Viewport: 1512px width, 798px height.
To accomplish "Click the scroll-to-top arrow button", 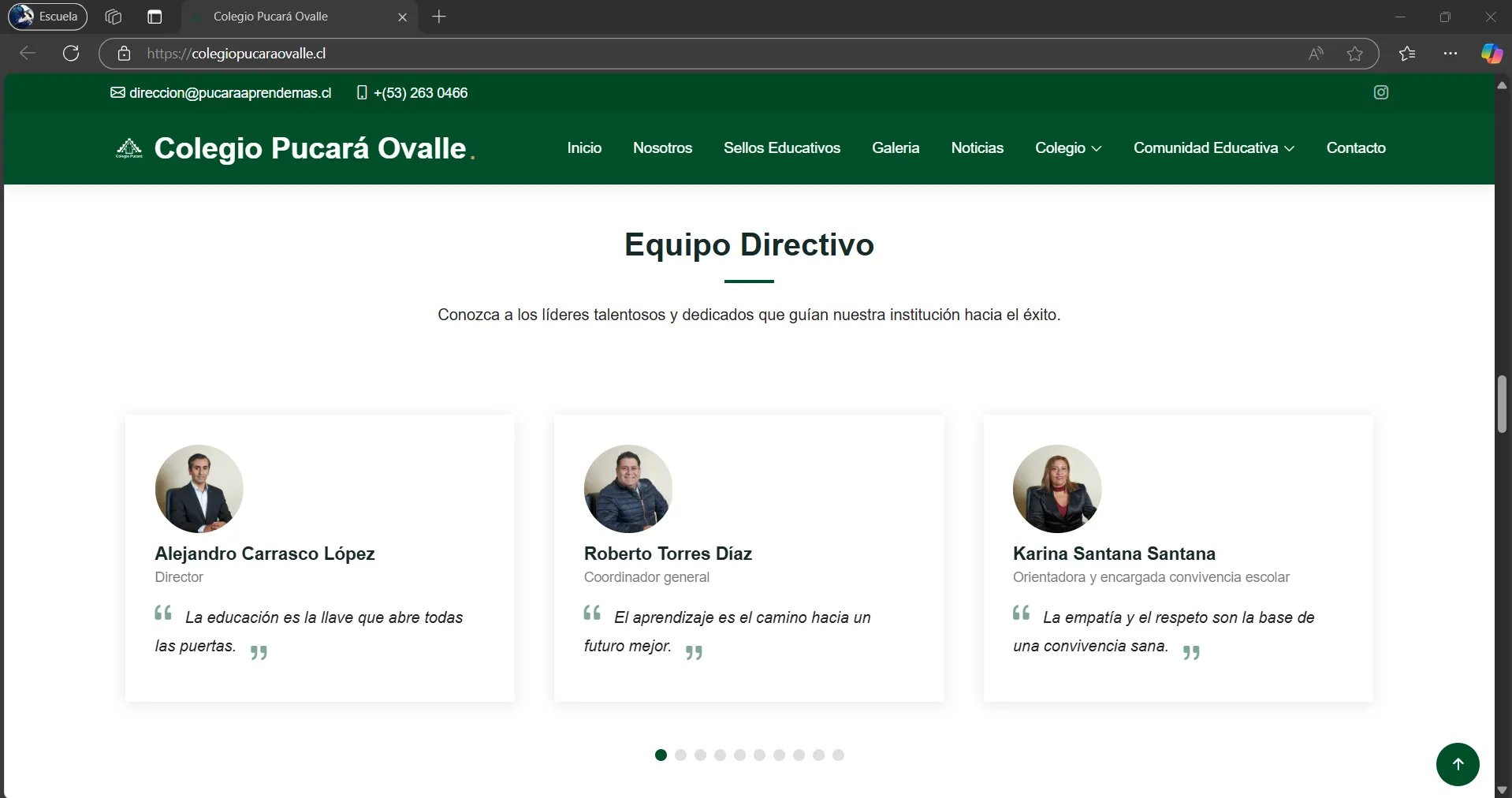I will (x=1457, y=763).
